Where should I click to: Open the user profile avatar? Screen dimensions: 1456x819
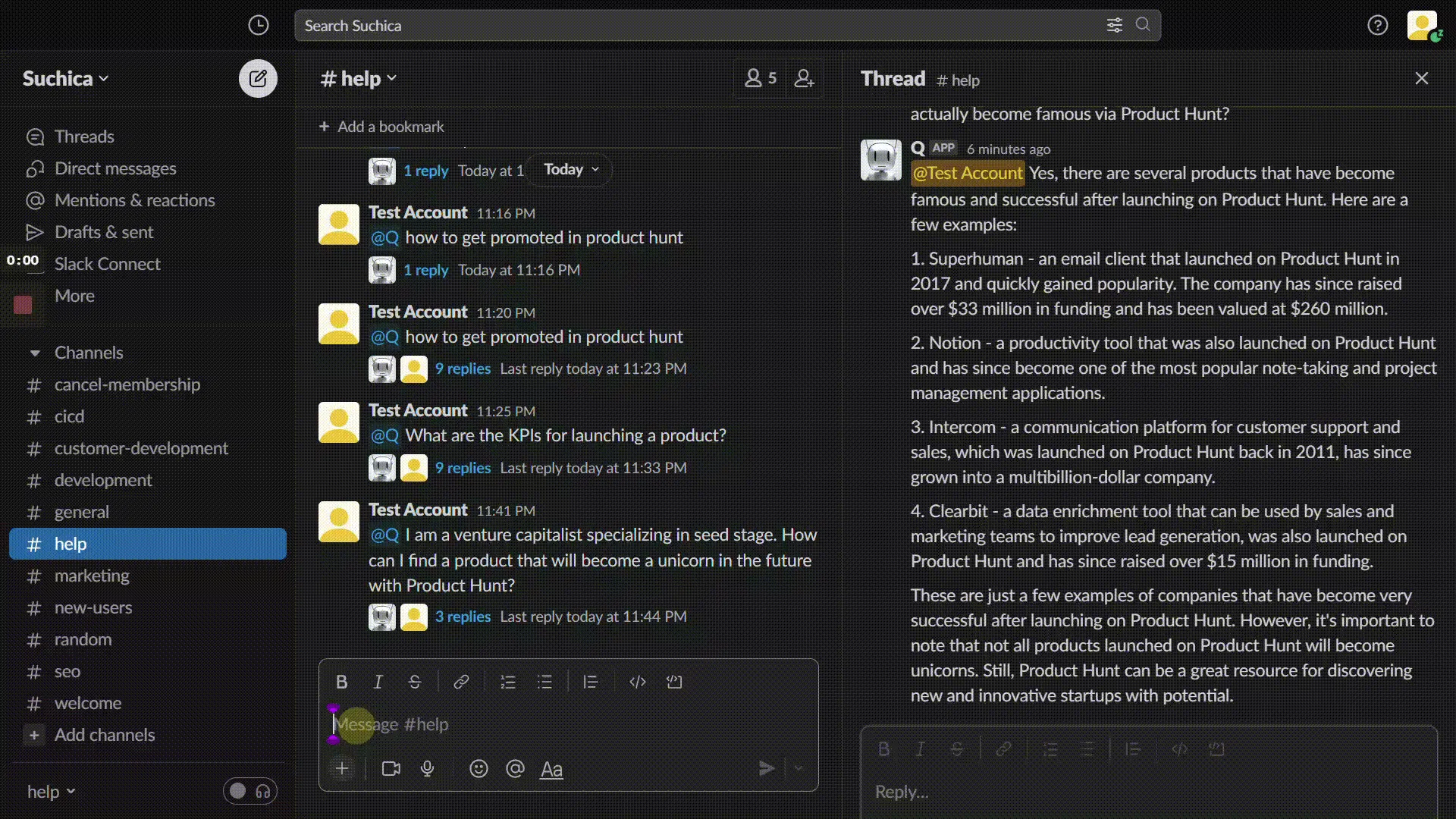[x=1423, y=25]
